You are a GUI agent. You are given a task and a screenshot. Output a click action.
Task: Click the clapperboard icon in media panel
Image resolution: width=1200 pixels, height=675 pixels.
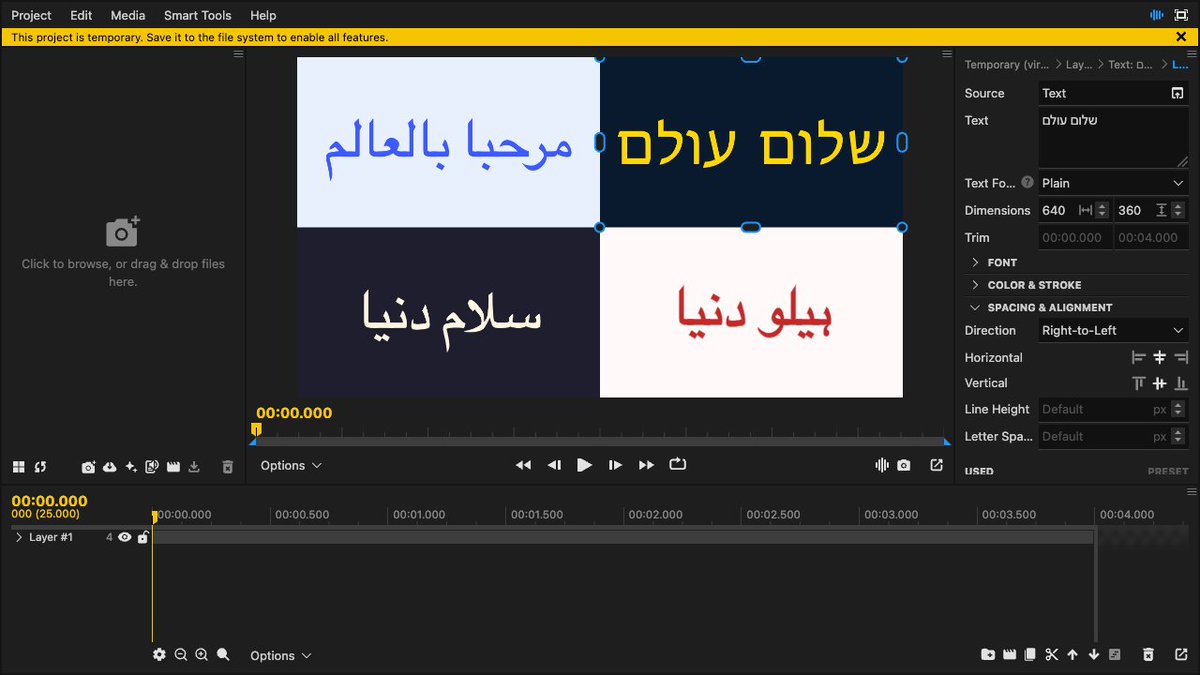tap(173, 467)
